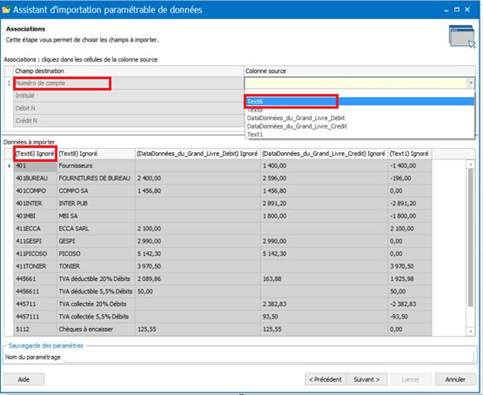Image resolution: width=483 pixels, height=395 pixels.
Task: Select the 4457111 account cell
Action: (x=35, y=317)
